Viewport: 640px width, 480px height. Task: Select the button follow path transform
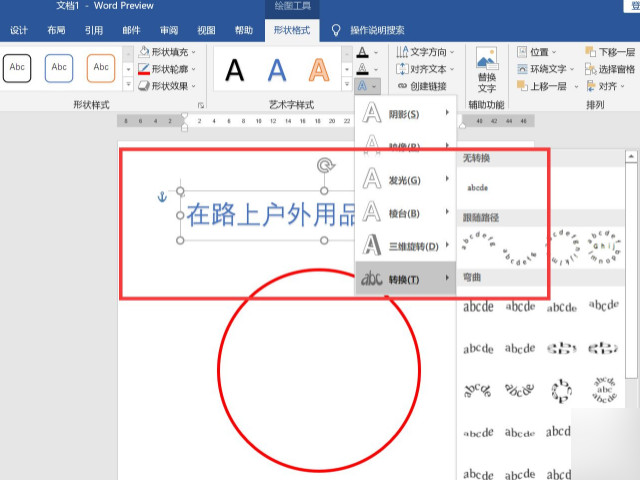pyautogui.click(x=604, y=247)
